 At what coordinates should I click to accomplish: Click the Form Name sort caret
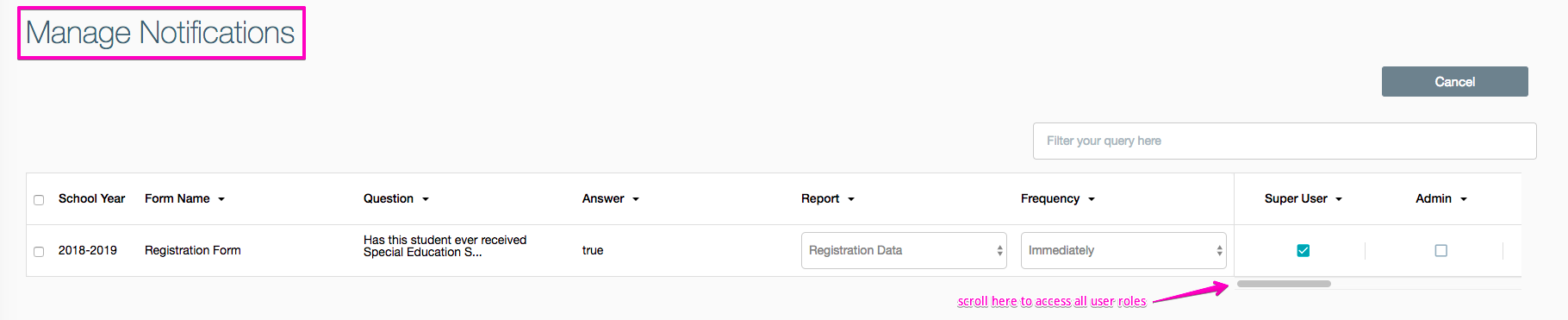coord(221,199)
